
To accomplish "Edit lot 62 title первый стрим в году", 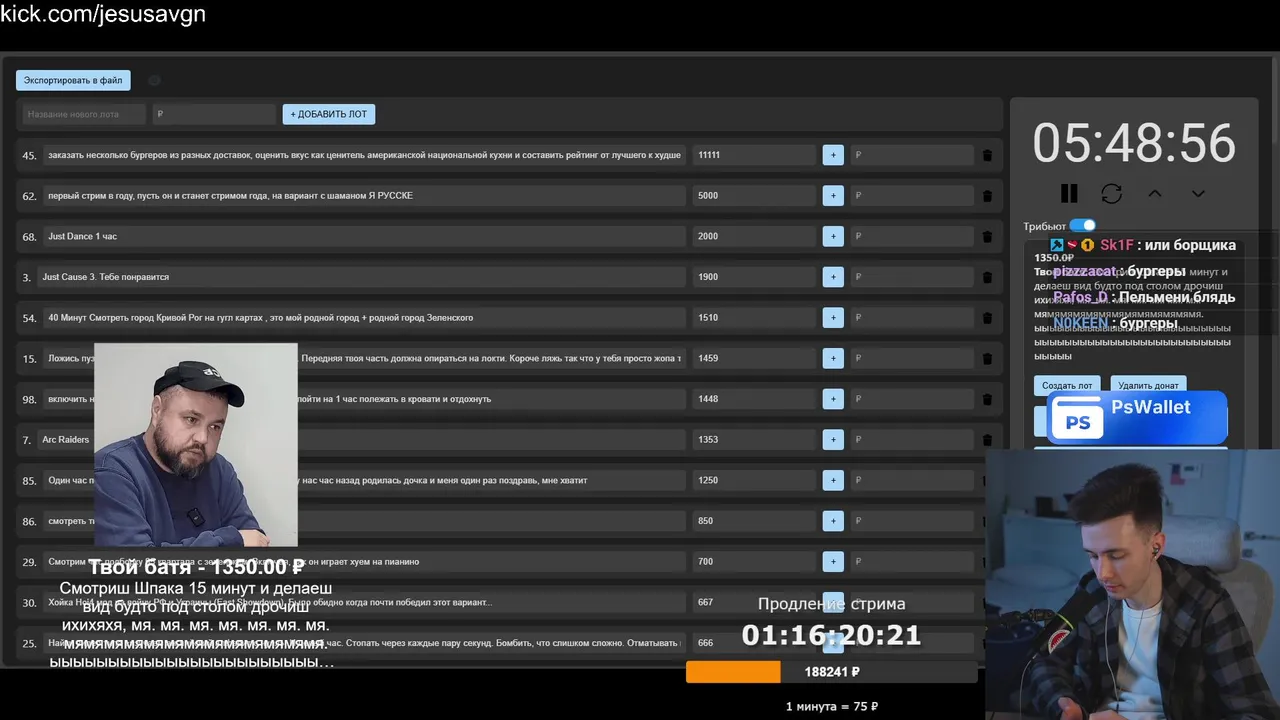I will [364, 196].
